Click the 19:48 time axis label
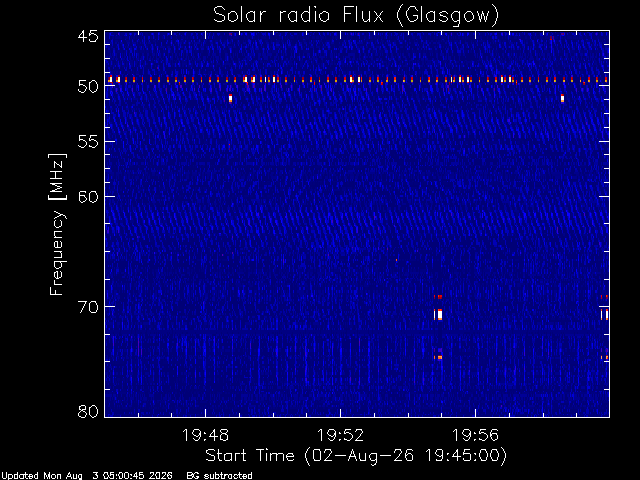This screenshot has height=480, width=640. click(x=205, y=435)
